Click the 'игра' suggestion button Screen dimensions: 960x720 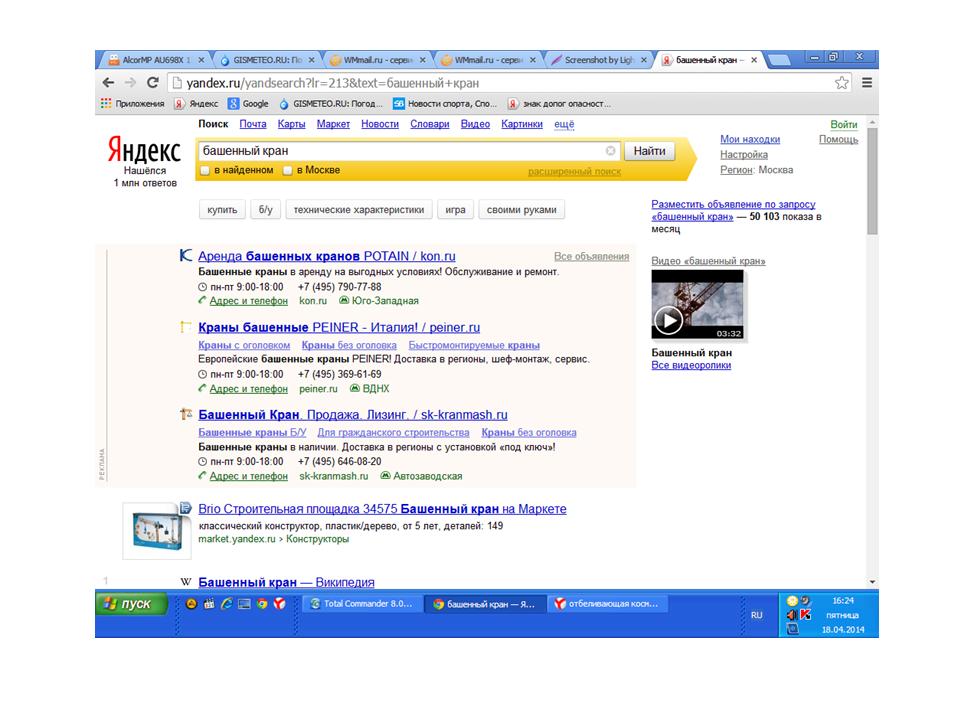pyautogui.click(x=455, y=209)
